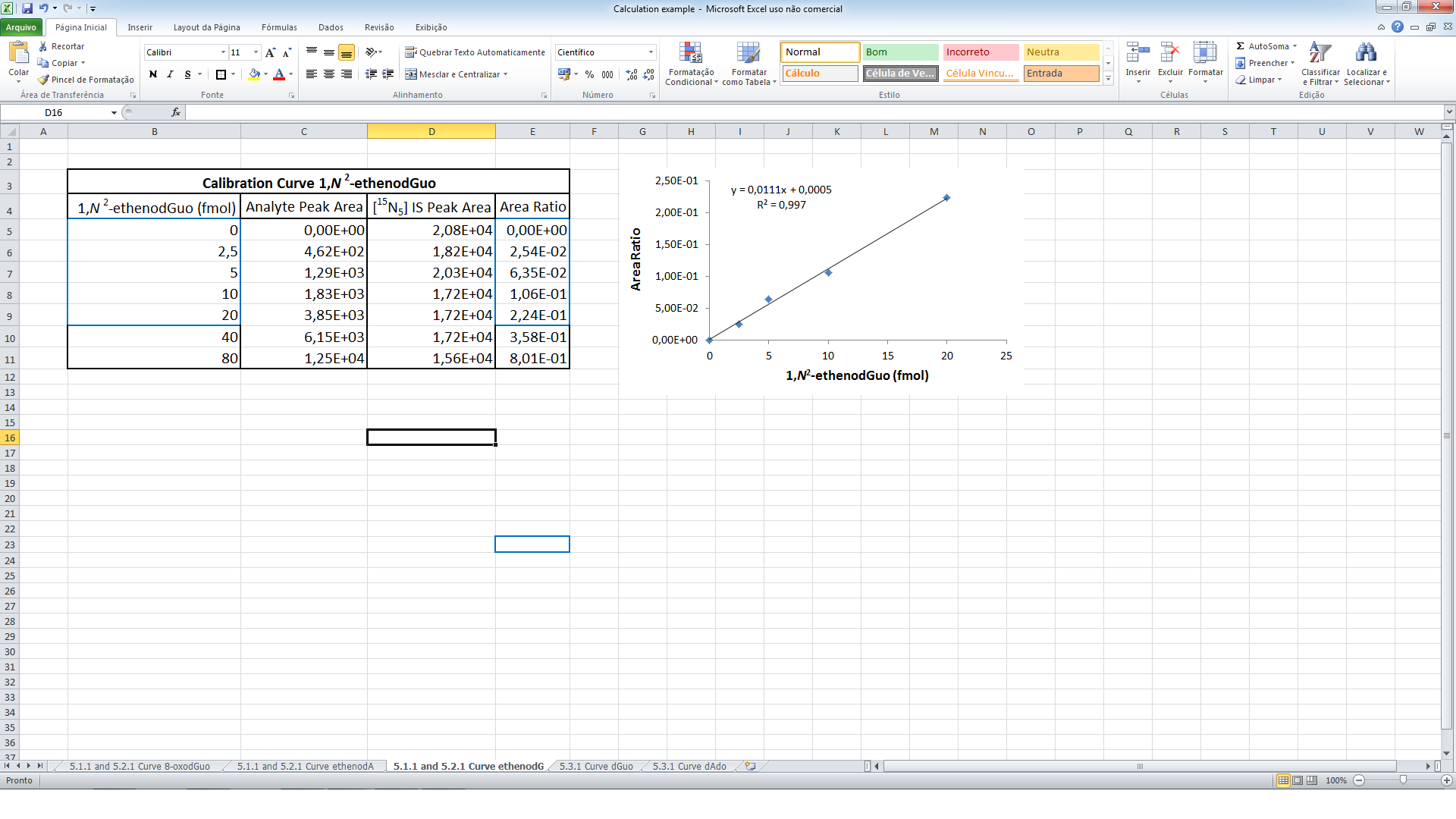Viewport: 1456px width, 819px height.
Task: Click the insert function fx icon
Action: (x=175, y=112)
